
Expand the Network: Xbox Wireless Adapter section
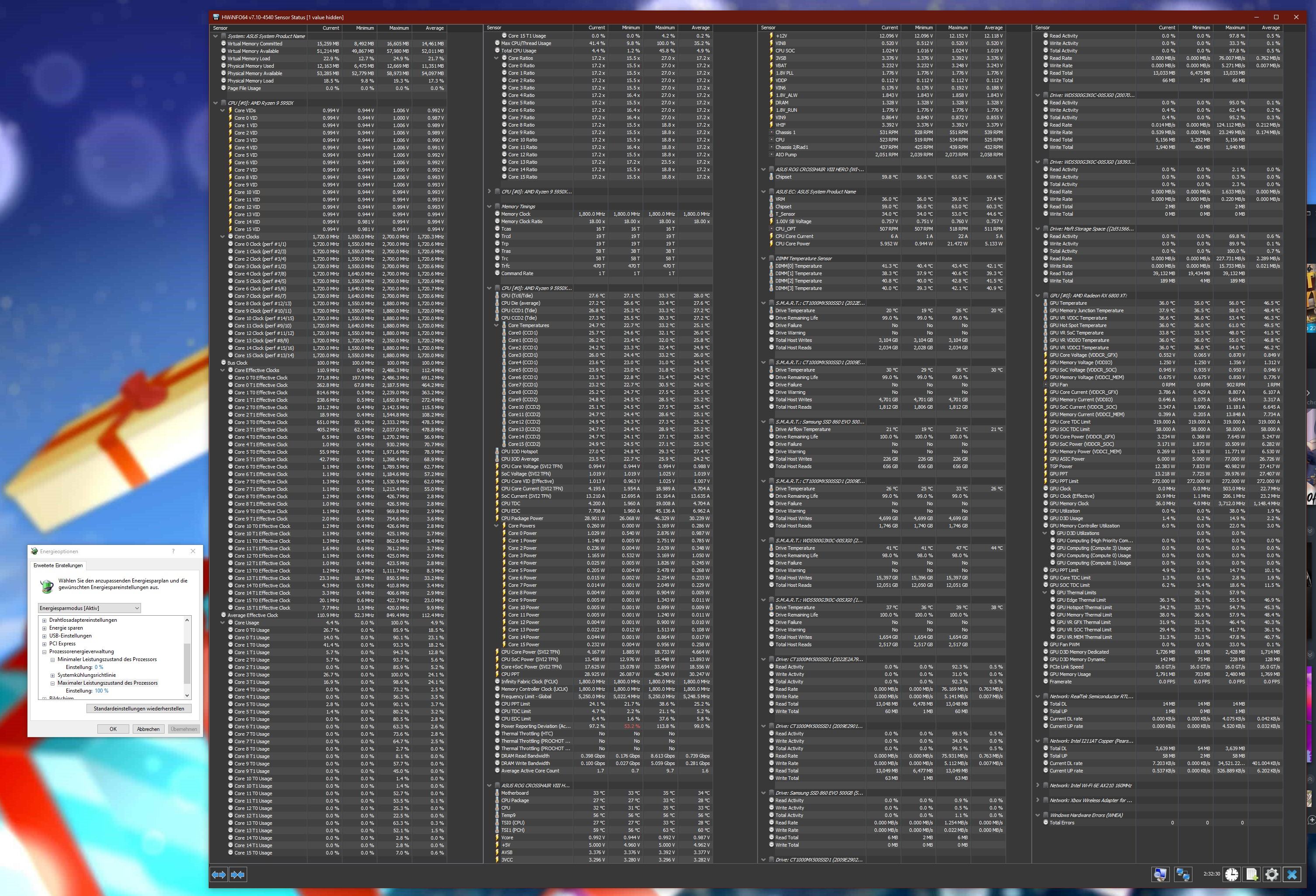tap(1037, 800)
